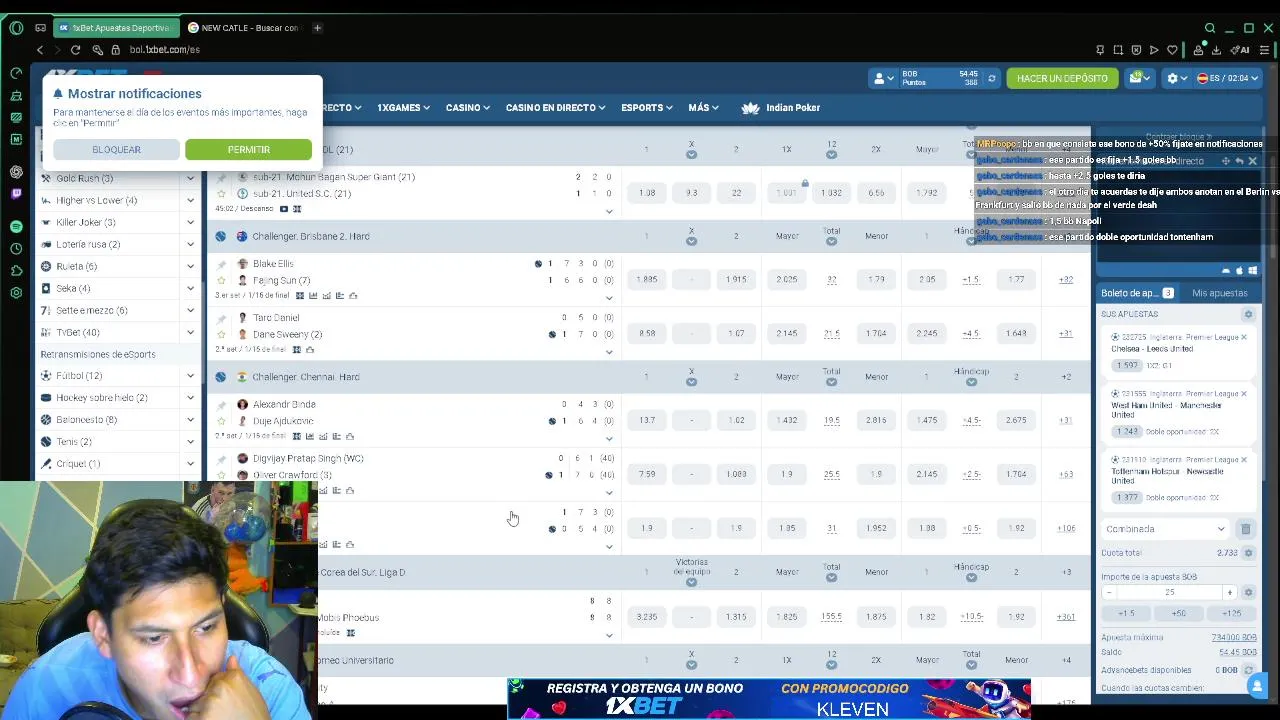This screenshot has height=720, width=1280.
Task: Remove the West Ham United - Manchester bet
Action: tap(1244, 394)
